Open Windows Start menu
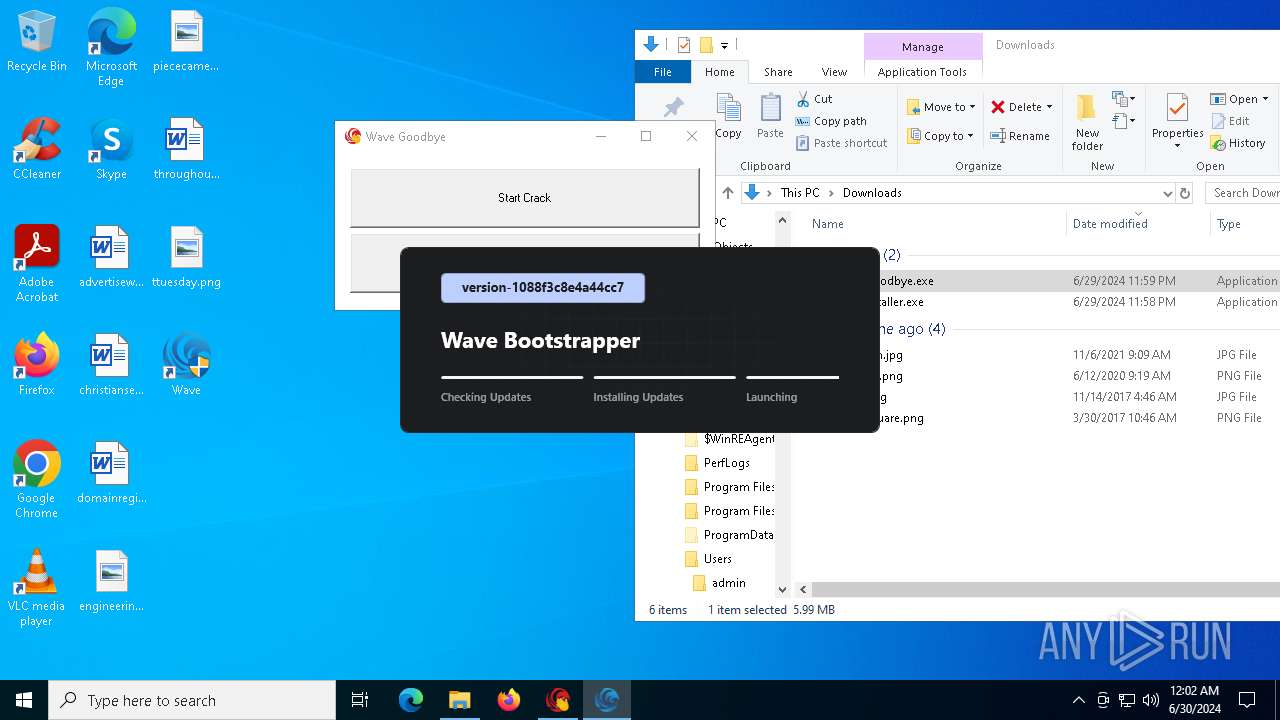The image size is (1280, 720). pos(24,700)
